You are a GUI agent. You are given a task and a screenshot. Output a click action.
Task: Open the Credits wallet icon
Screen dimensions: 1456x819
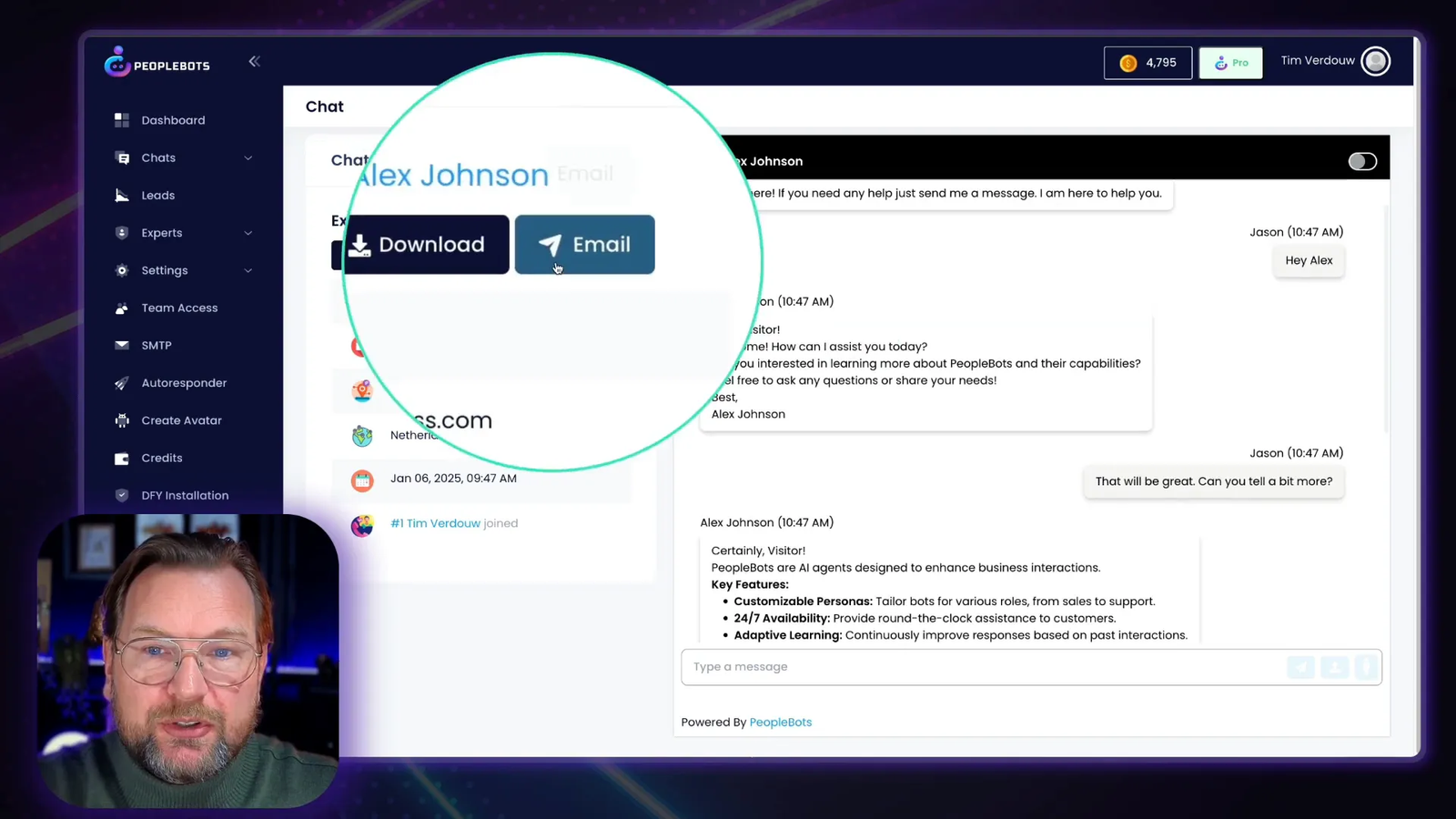[122, 459]
